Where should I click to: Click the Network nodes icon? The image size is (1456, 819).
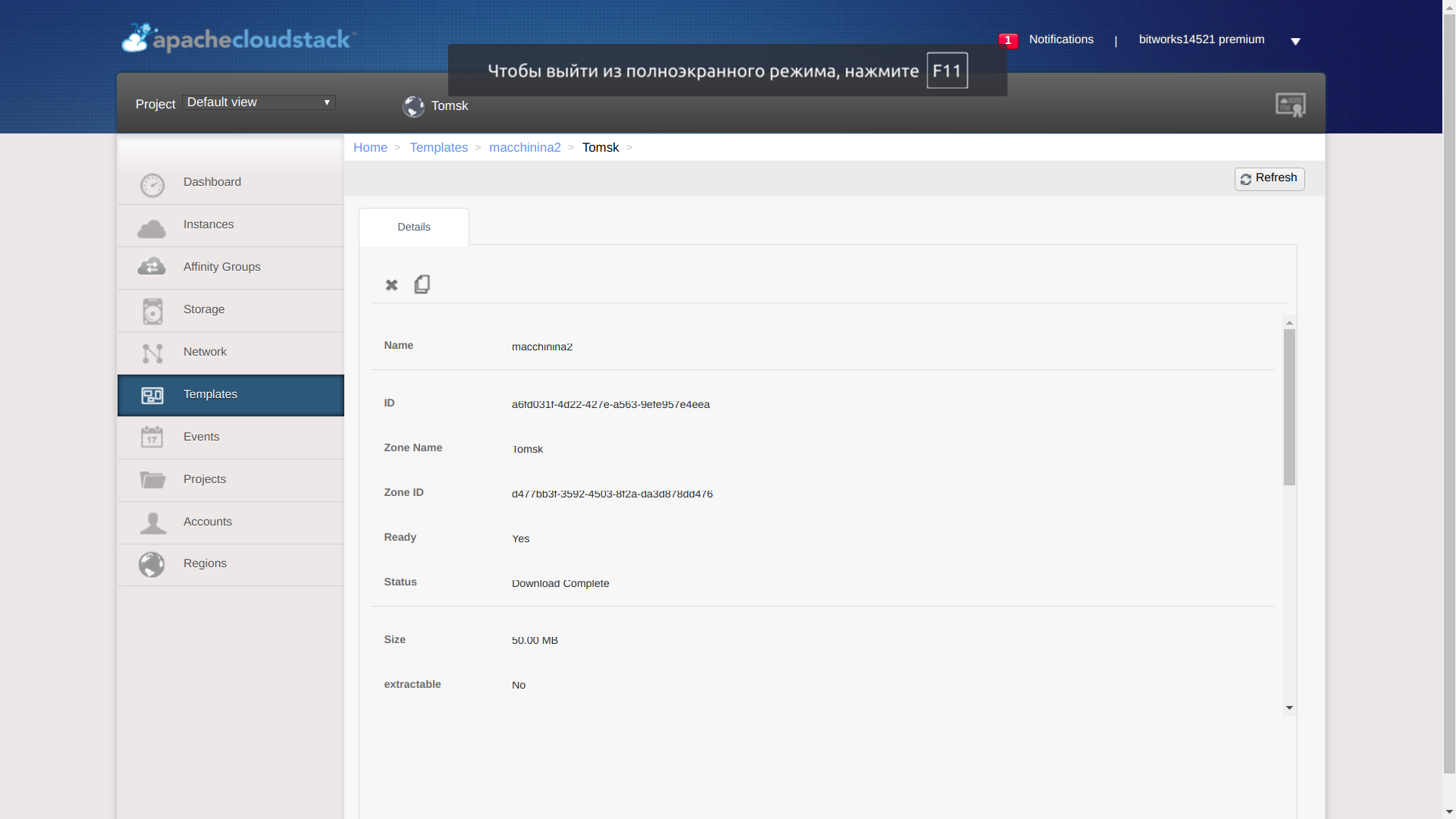[x=152, y=353]
